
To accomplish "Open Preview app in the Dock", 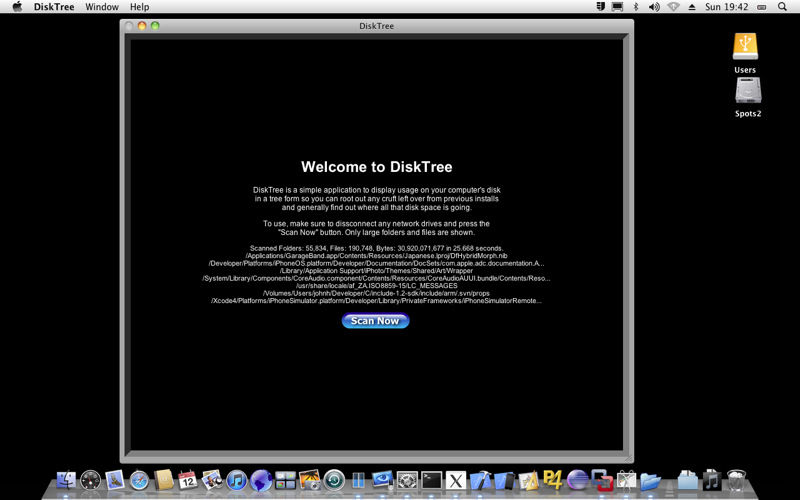I will pyautogui.click(x=212, y=480).
